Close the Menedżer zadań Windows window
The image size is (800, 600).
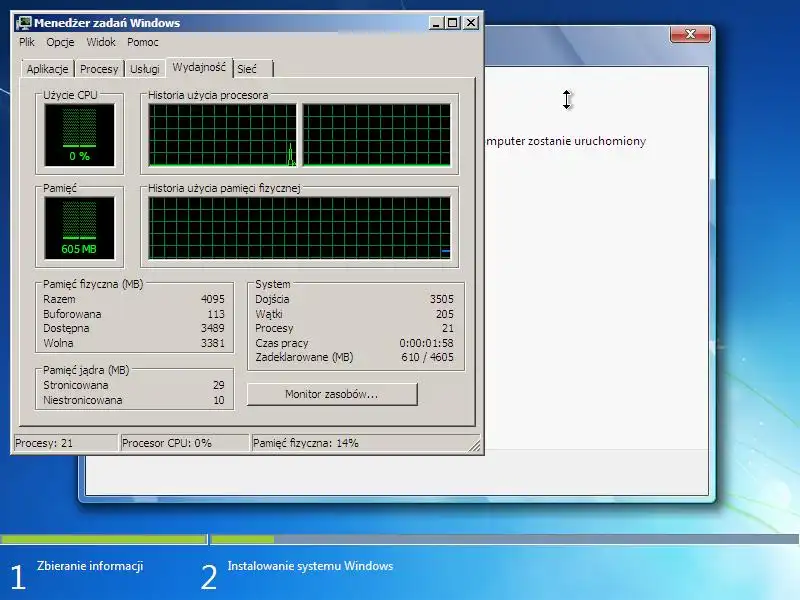471,23
